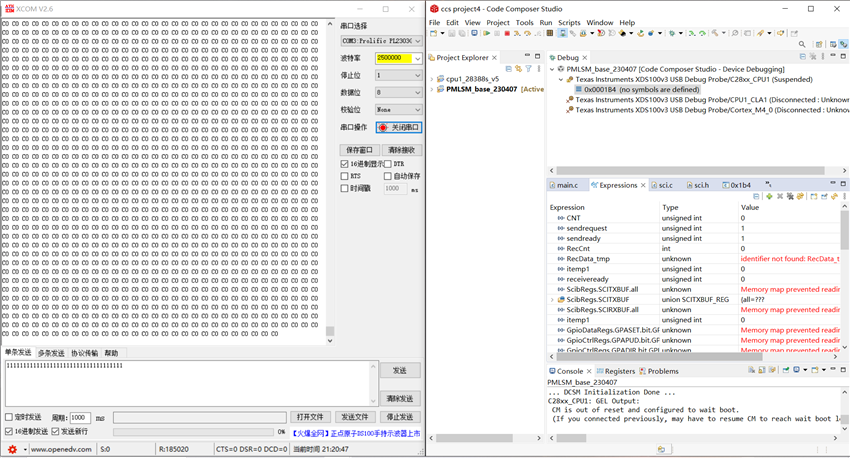
Task: Click the 关闭串口 close serial port button
Action: coord(399,127)
